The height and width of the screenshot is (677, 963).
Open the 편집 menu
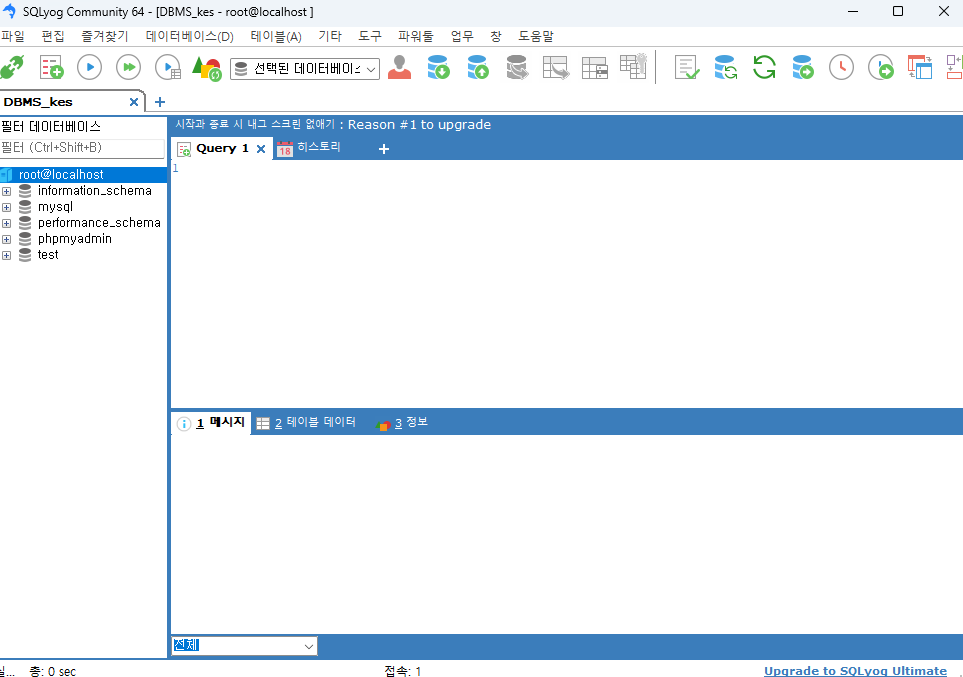point(53,36)
